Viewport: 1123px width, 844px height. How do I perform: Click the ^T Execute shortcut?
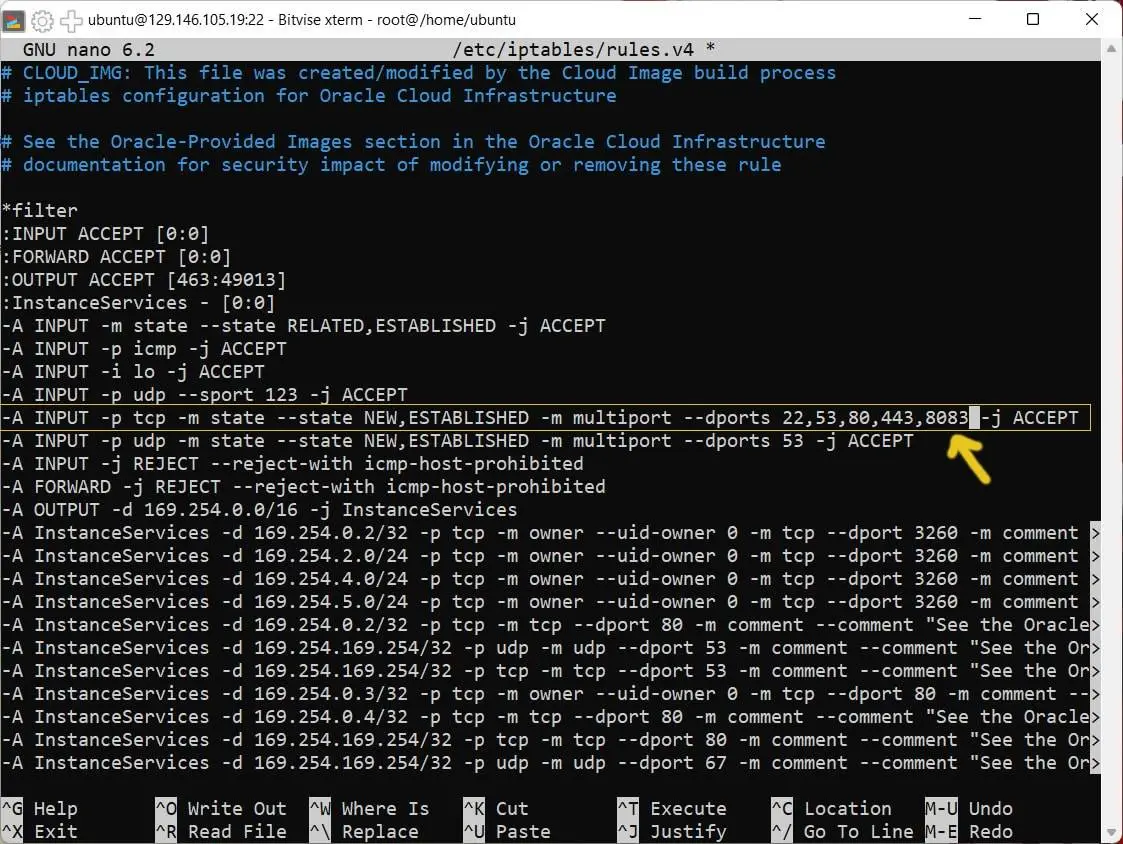click(672, 808)
